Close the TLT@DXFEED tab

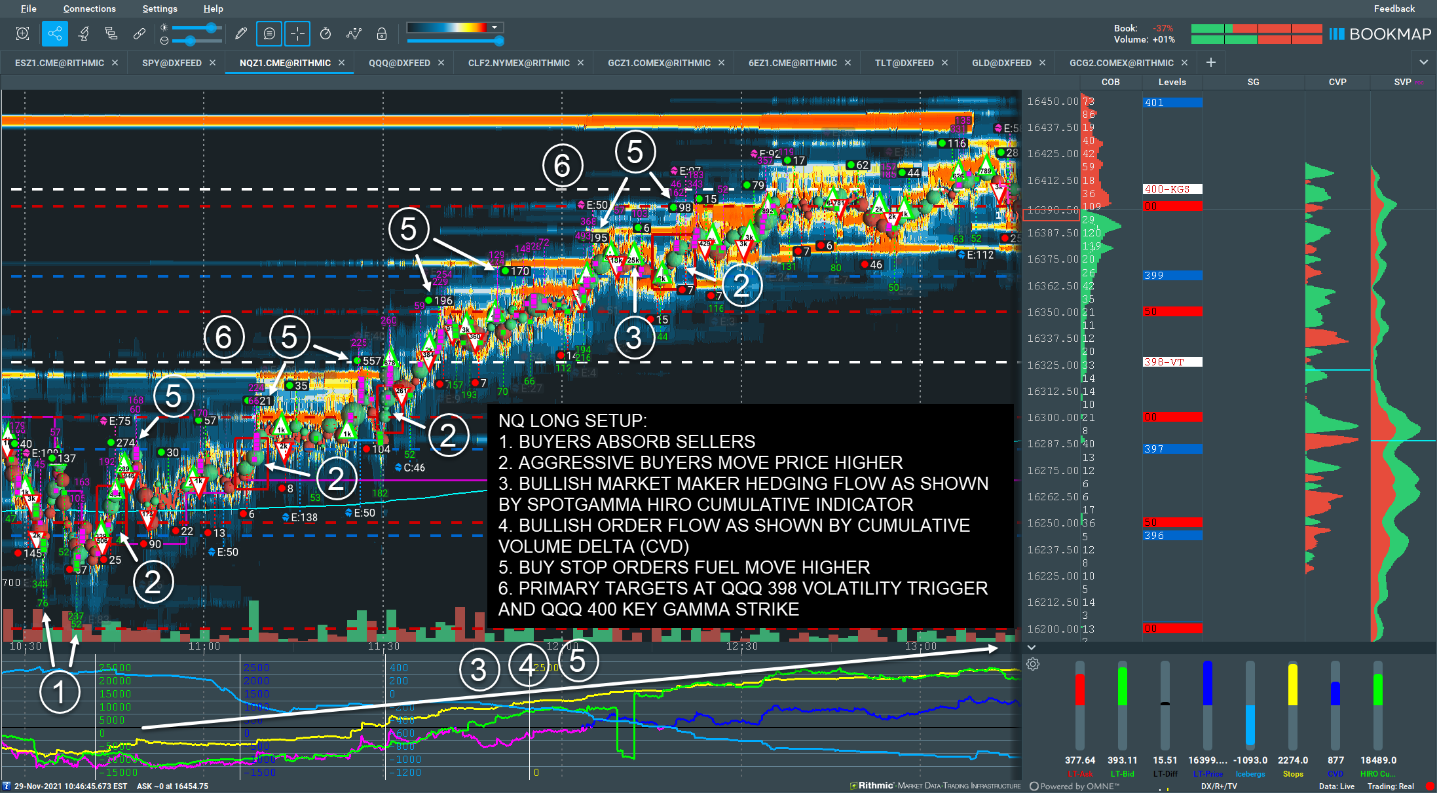pyautogui.click(x=945, y=63)
